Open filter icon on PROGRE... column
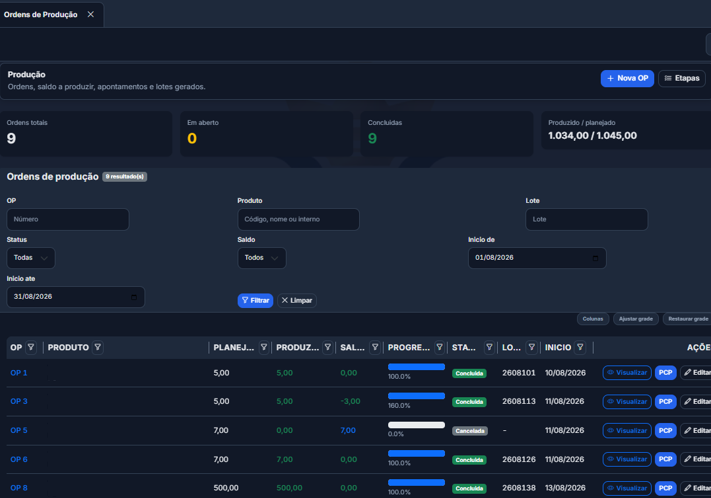Viewport: 711px width, 498px height. click(x=439, y=347)
